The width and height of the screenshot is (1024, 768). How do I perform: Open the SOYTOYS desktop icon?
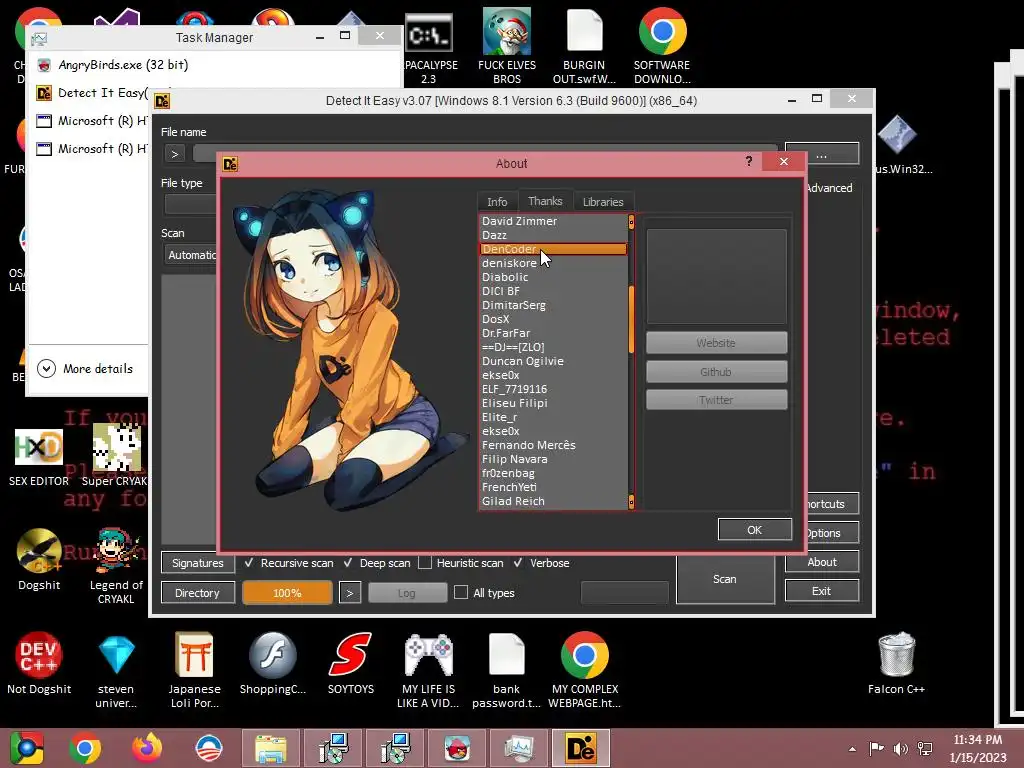[351, 663]
